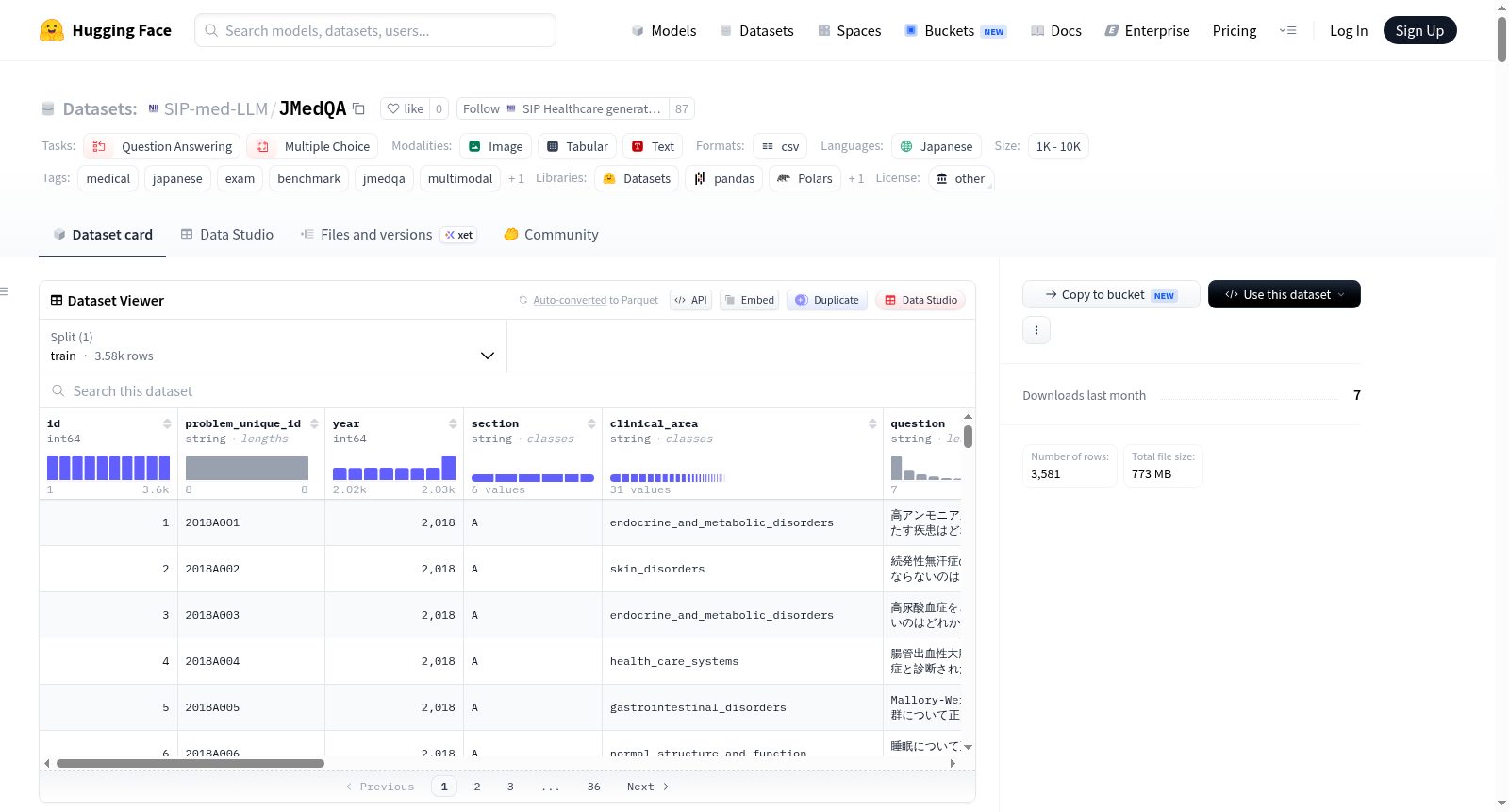Select the Tabular modality tag
The image size is (1509, 812).
pyautogui.click(x=577, y=146)
